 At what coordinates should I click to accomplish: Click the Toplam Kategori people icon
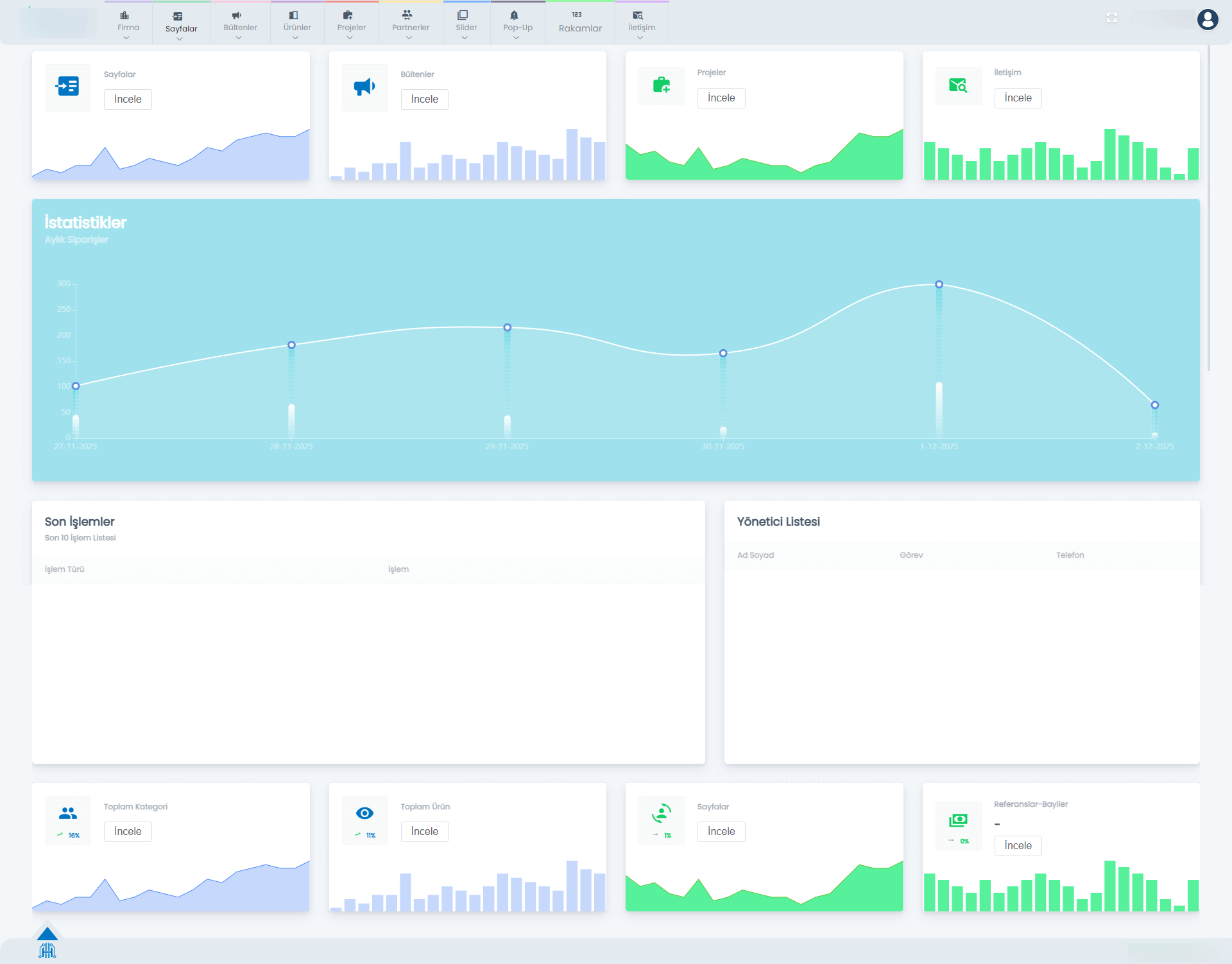[68, 814]
